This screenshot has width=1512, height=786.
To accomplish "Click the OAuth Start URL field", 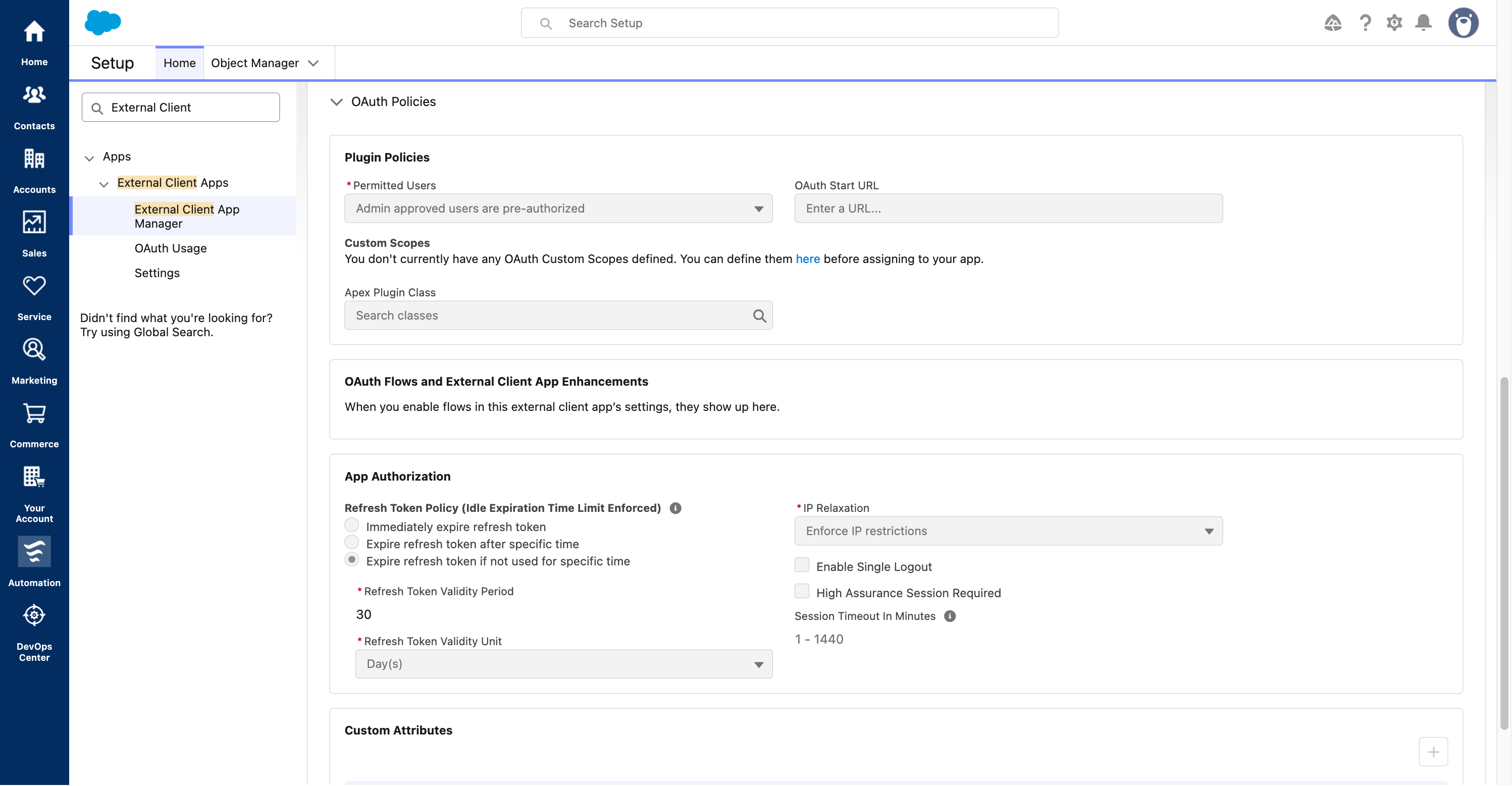I will [1008, 208].
